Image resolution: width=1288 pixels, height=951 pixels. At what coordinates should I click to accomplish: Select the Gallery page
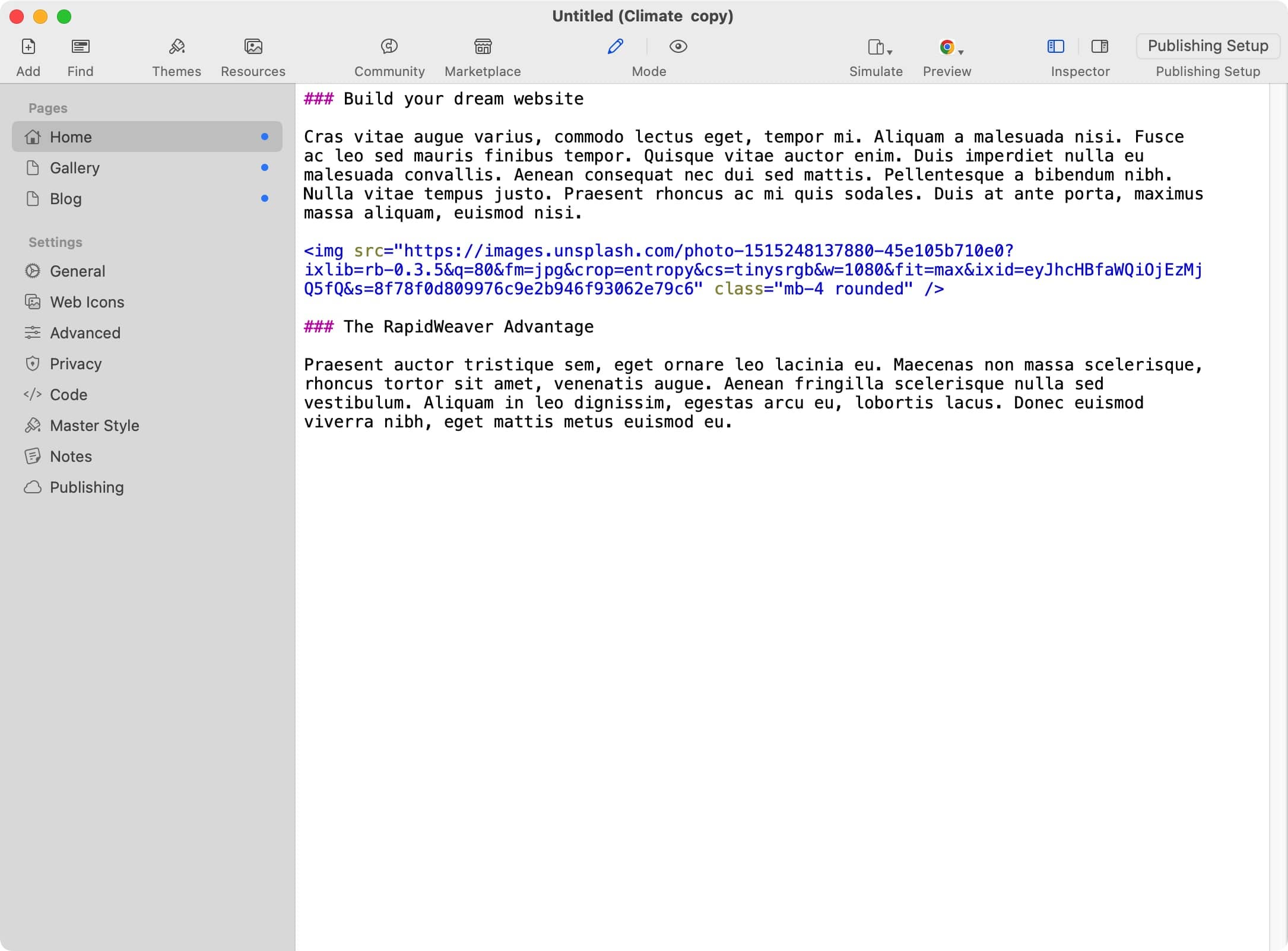pos(147,167)
